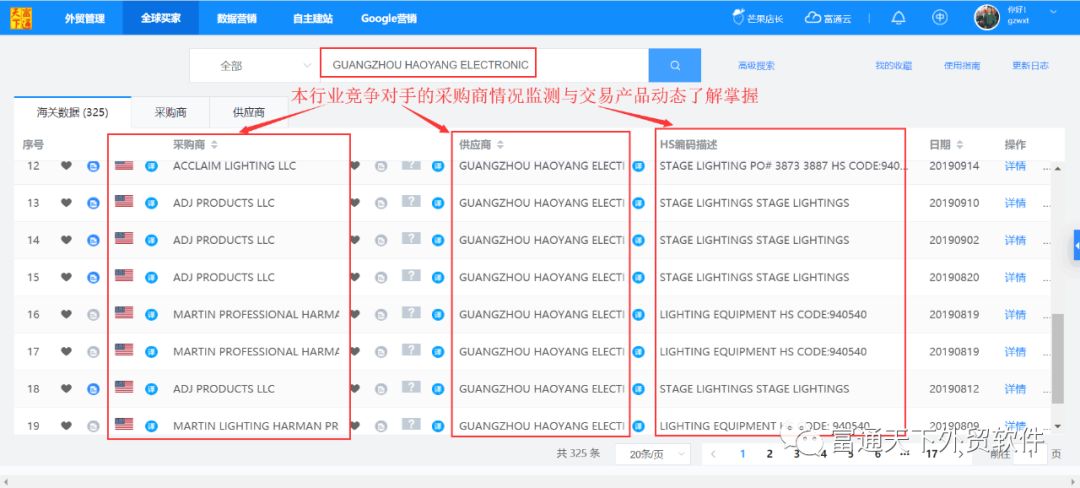Sort by 日期 column arrows
The image size is (1080, 488).
(959, 145)
